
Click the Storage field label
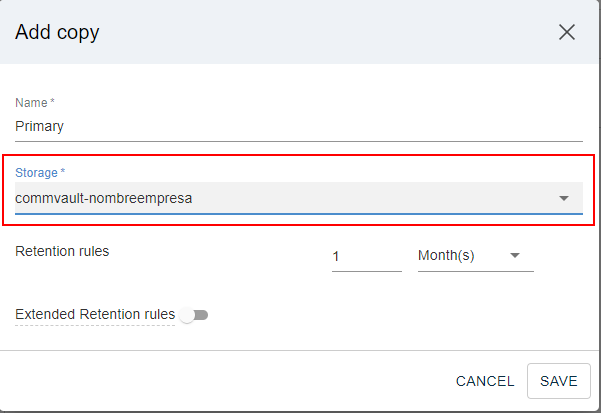point(40,173)
